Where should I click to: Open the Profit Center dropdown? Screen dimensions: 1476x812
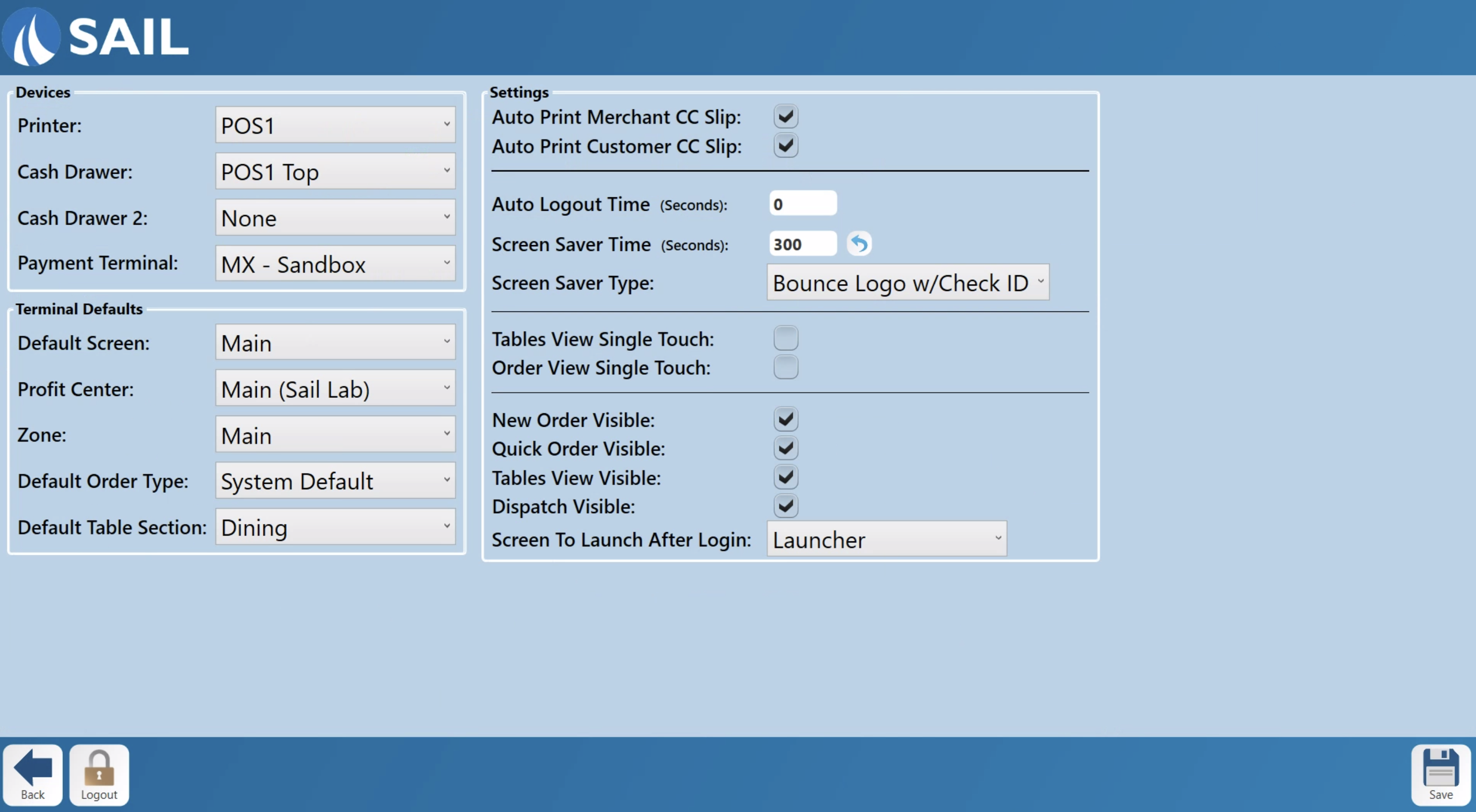pyautogui.click(x=335, y=389)
